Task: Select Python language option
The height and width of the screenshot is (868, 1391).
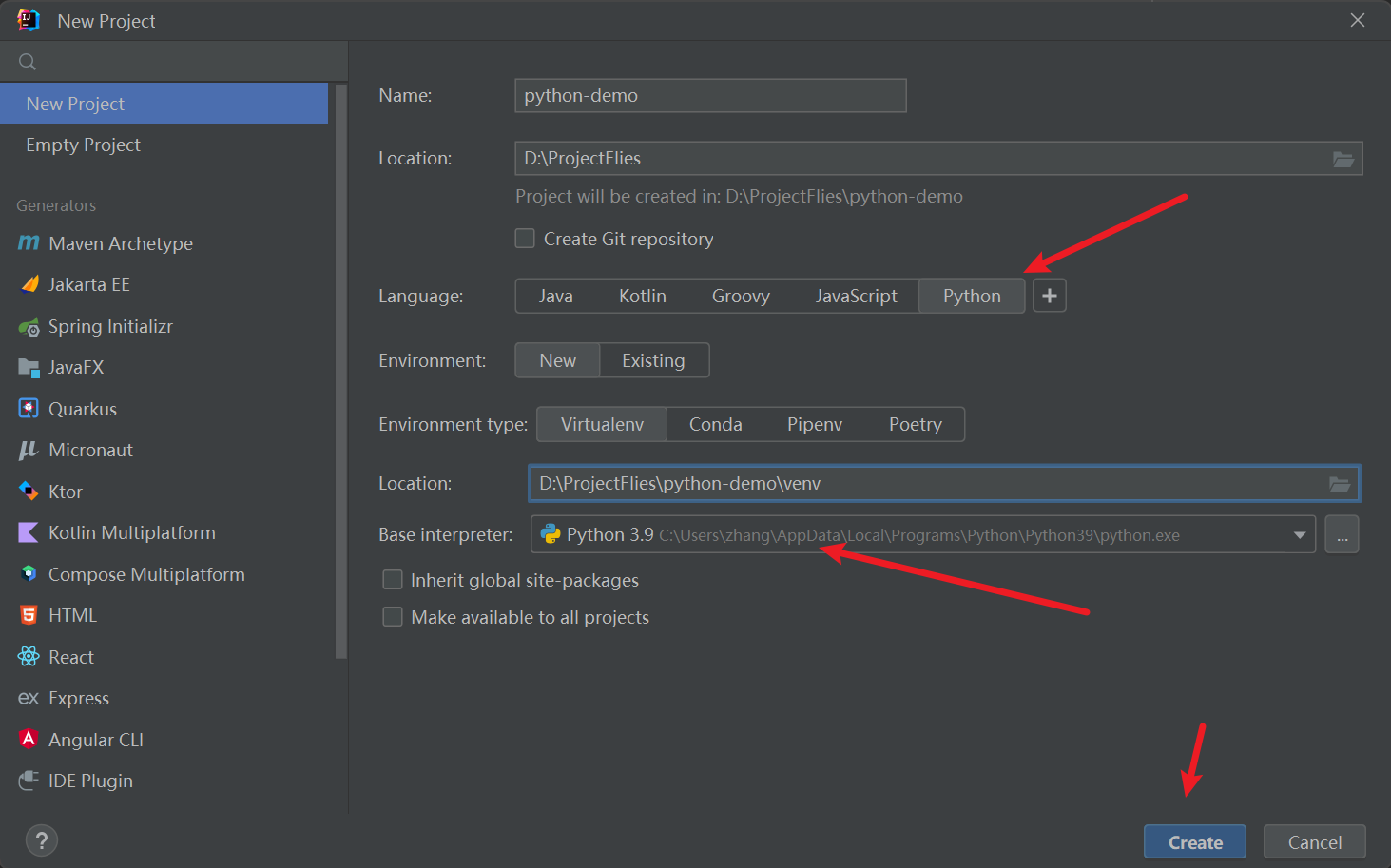Action: (972, 296)
